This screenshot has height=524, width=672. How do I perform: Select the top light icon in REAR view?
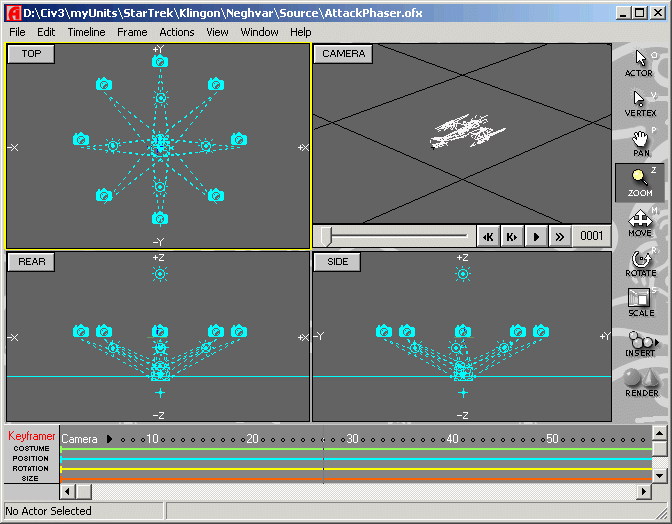[160, 274]
